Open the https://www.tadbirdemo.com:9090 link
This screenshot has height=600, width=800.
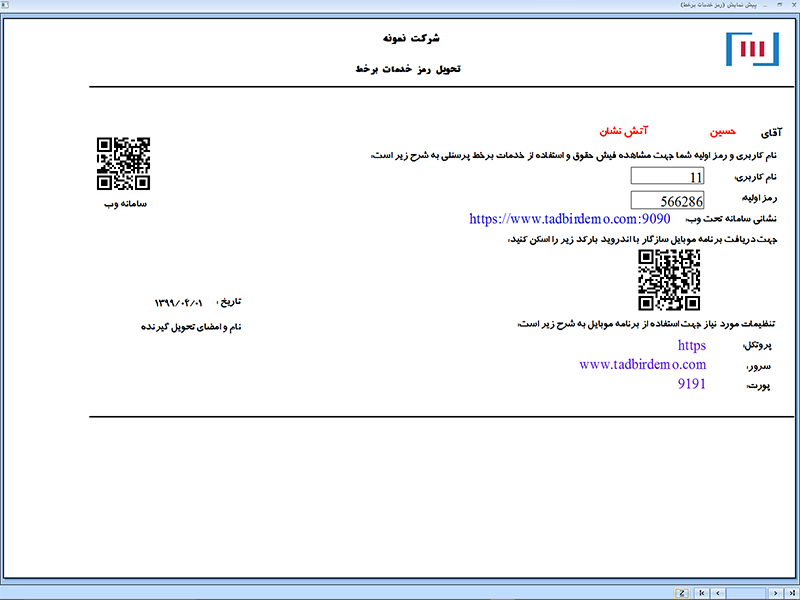click(x=569, y=218)
